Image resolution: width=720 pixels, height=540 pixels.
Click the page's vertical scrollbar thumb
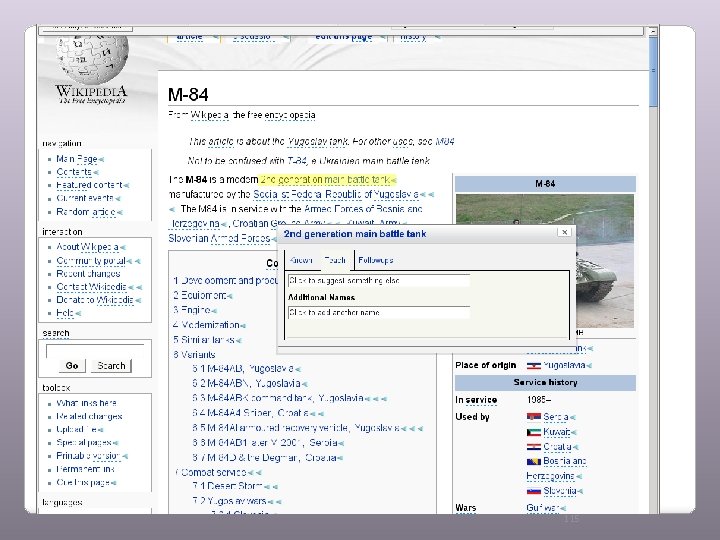[653, 71]
